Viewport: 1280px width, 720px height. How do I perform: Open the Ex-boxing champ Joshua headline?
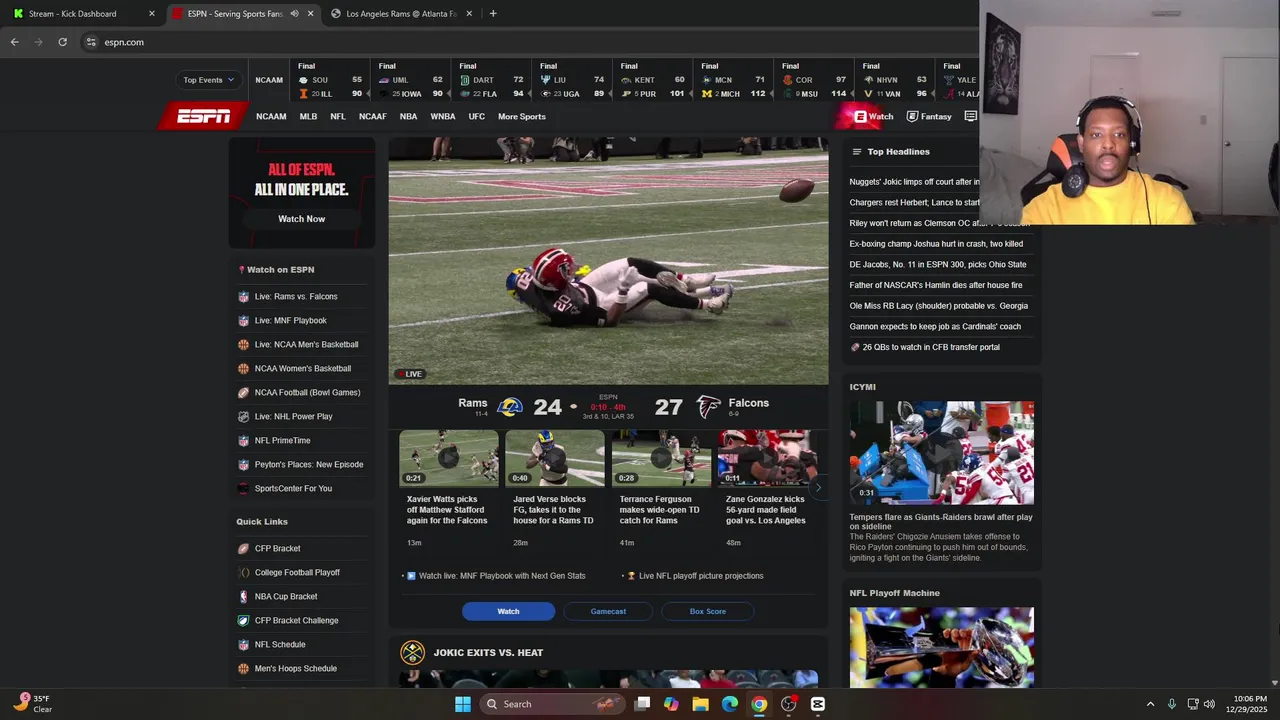point(936,244)
